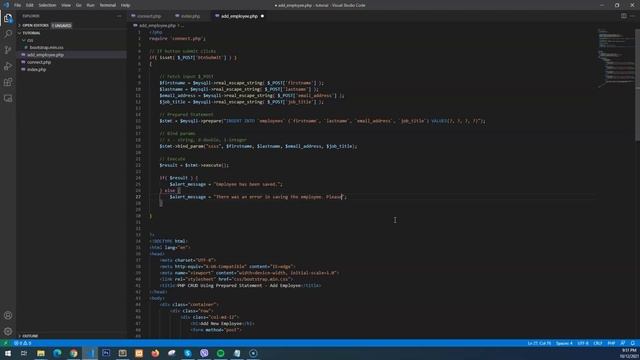This screenshot has height=360, width=640.
Task: Click the unsaved dot on add_employee.php tab
Action: 262,16
